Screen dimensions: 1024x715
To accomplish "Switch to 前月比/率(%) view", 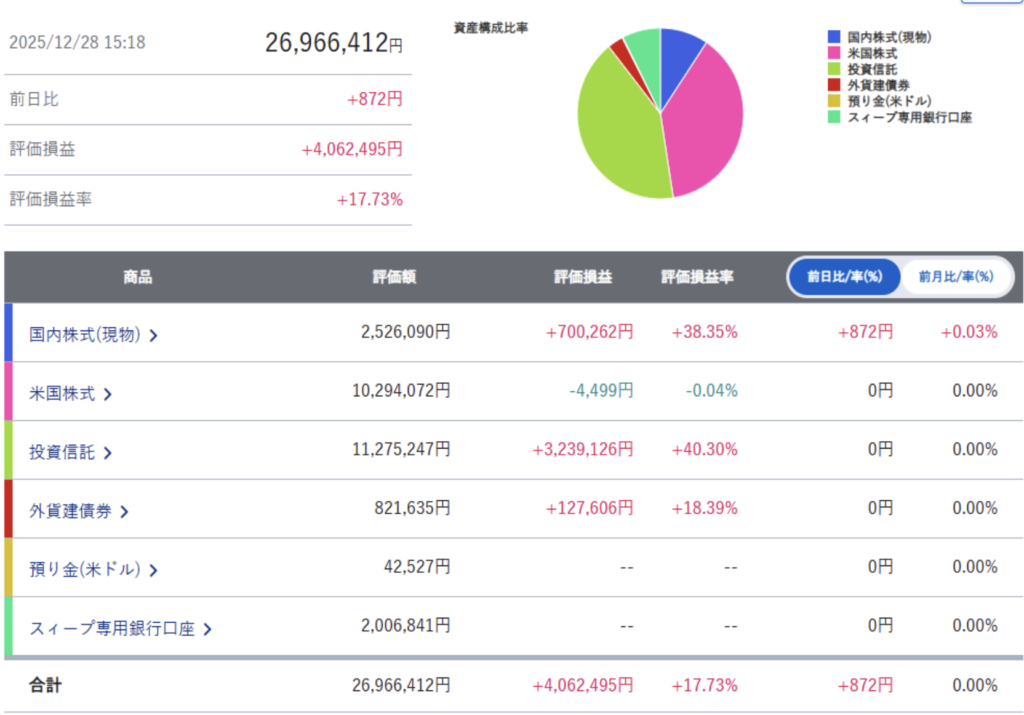I will point(955,277).
